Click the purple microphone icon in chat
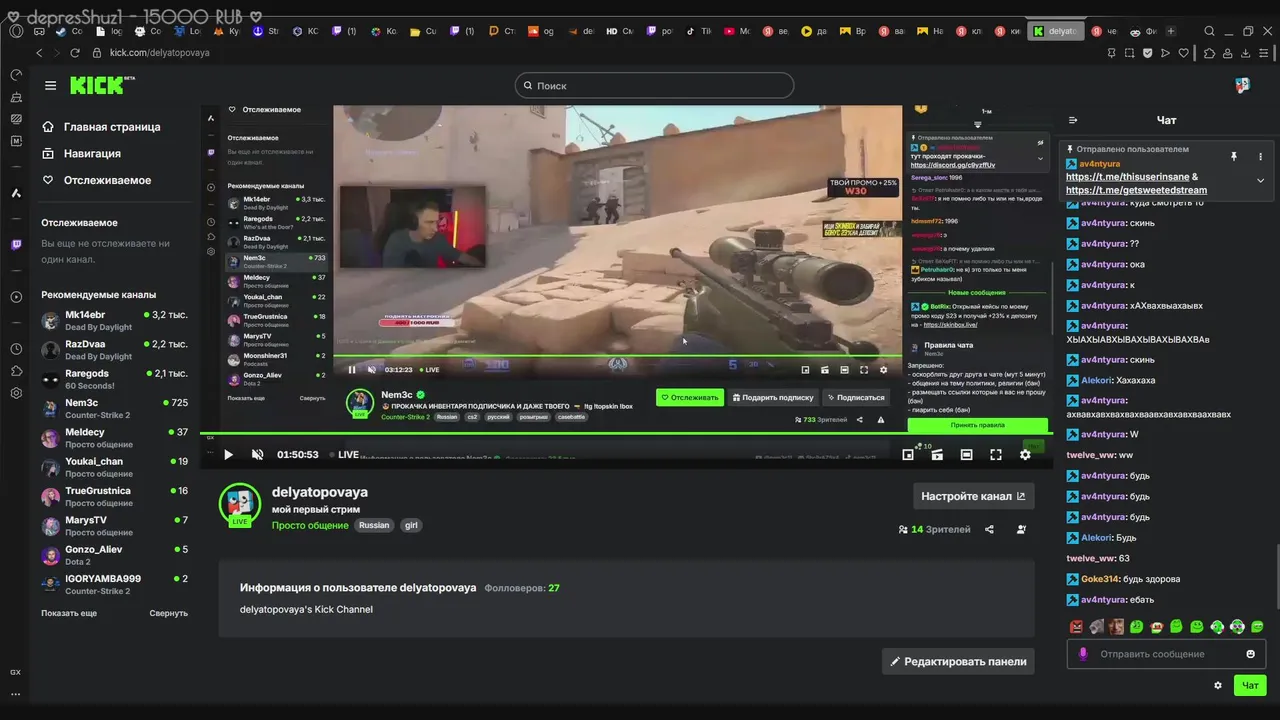The height and width of the screenshot is (720, 1280). 1083,654
